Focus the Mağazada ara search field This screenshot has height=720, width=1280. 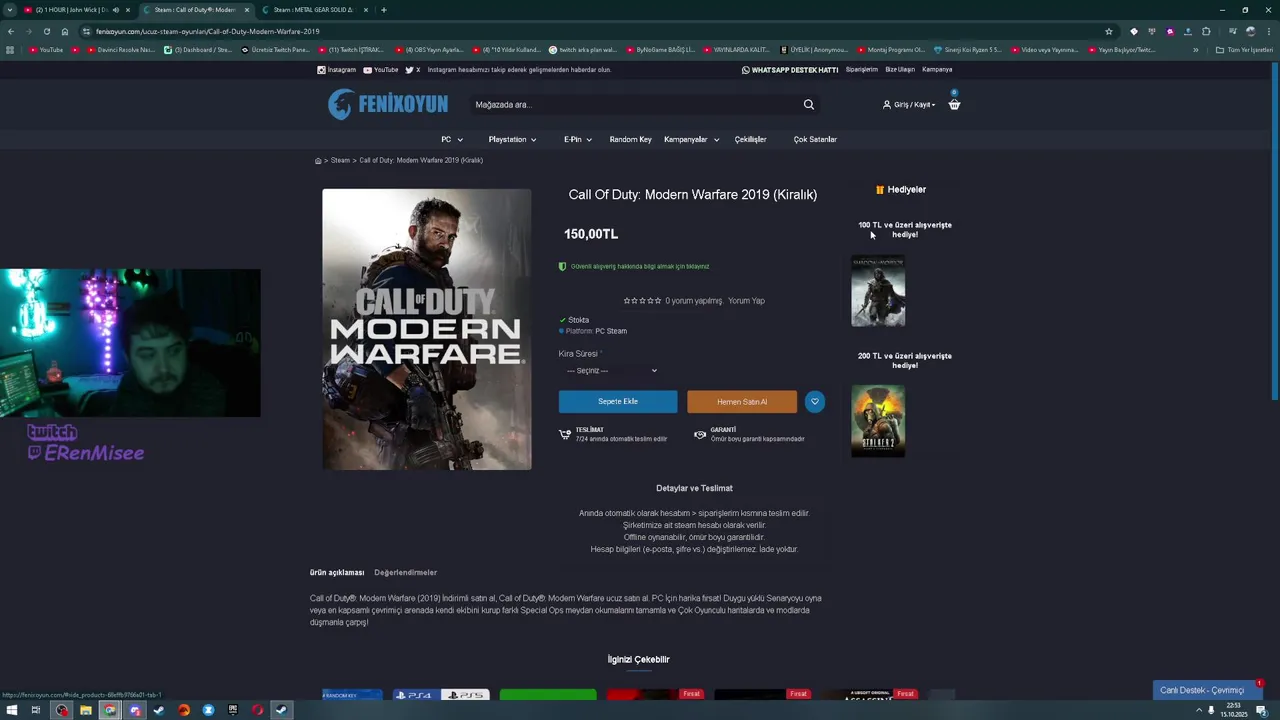pos(635,104)
